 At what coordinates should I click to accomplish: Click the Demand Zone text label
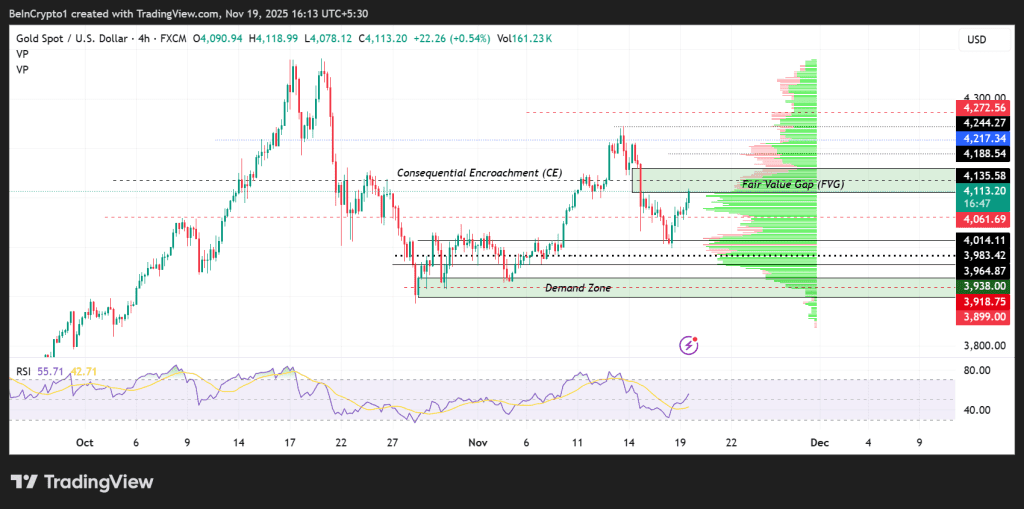click(577, 288)
